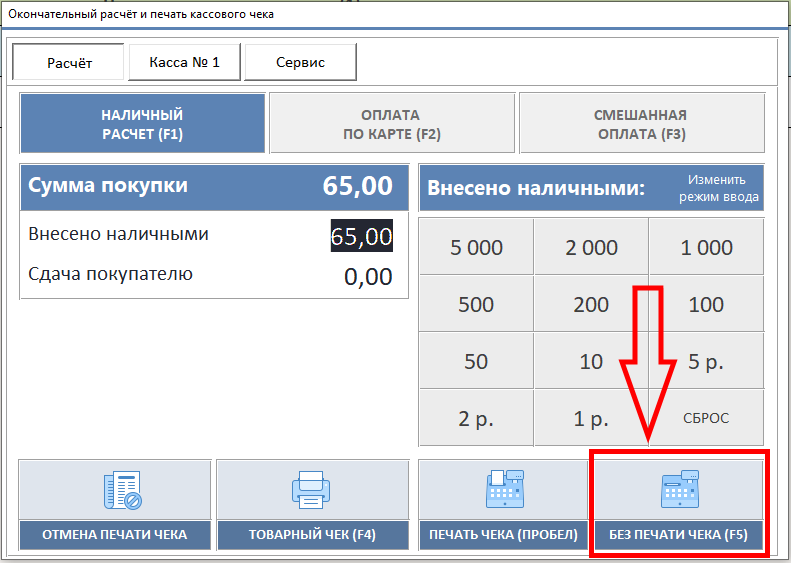The width and height of the screenshot is (791, 563).
Task: Click the Внесено наличными amount field
Action: coord(361,236)
